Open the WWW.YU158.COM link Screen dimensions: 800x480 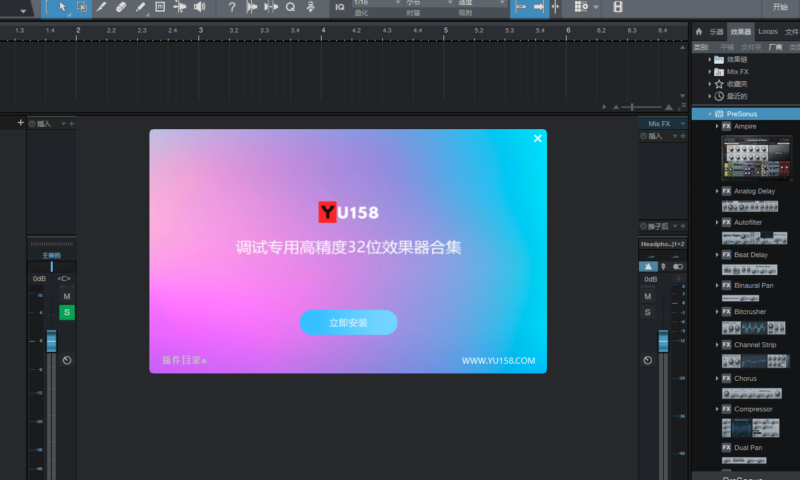[x=498, y=361]
